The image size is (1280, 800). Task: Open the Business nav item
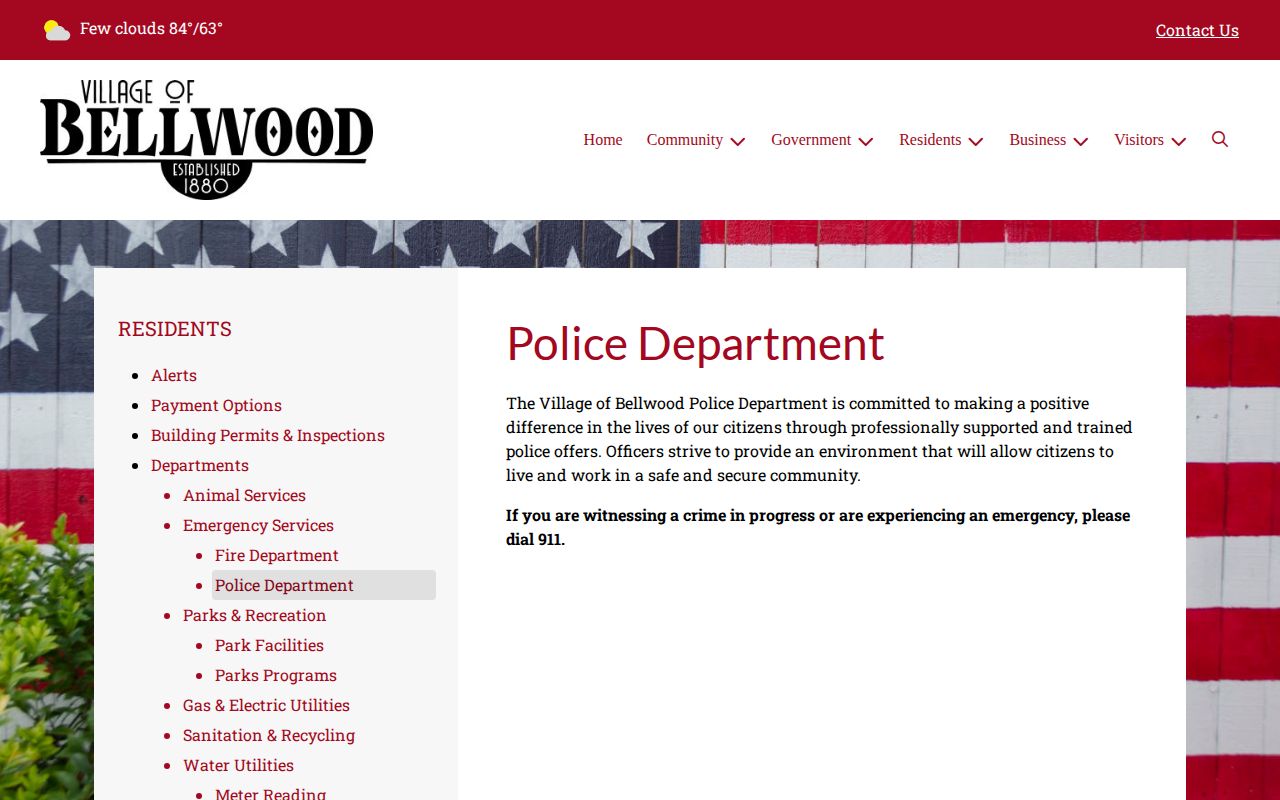(x=1037, y=140)
